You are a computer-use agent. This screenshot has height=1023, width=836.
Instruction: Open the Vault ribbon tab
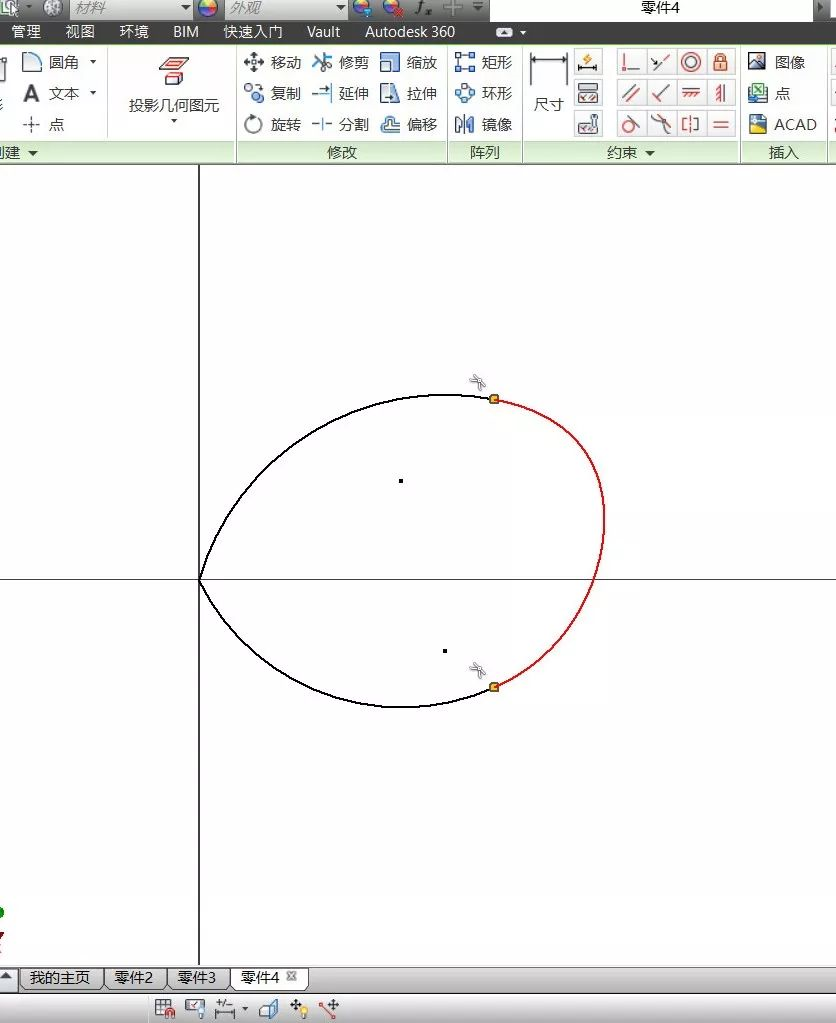pos(323,32)
